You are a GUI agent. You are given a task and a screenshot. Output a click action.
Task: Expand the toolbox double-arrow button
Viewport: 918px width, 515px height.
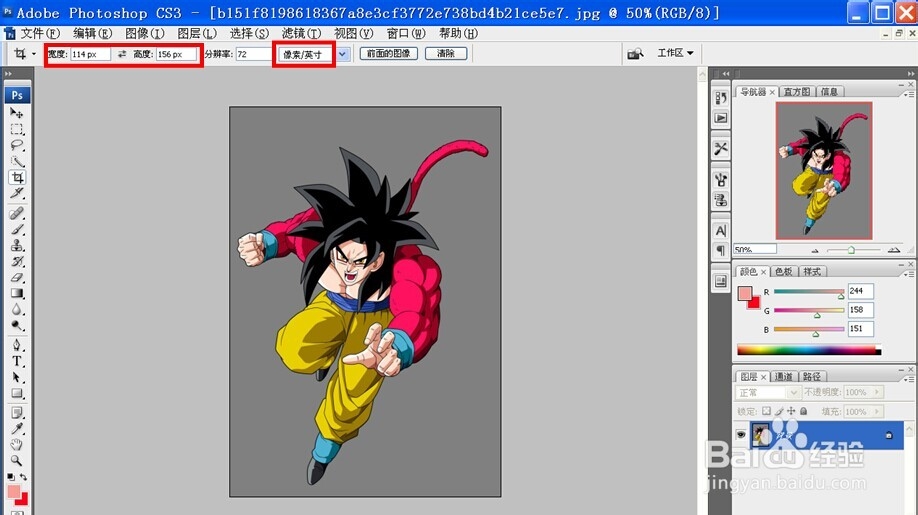tap(8, 74)
